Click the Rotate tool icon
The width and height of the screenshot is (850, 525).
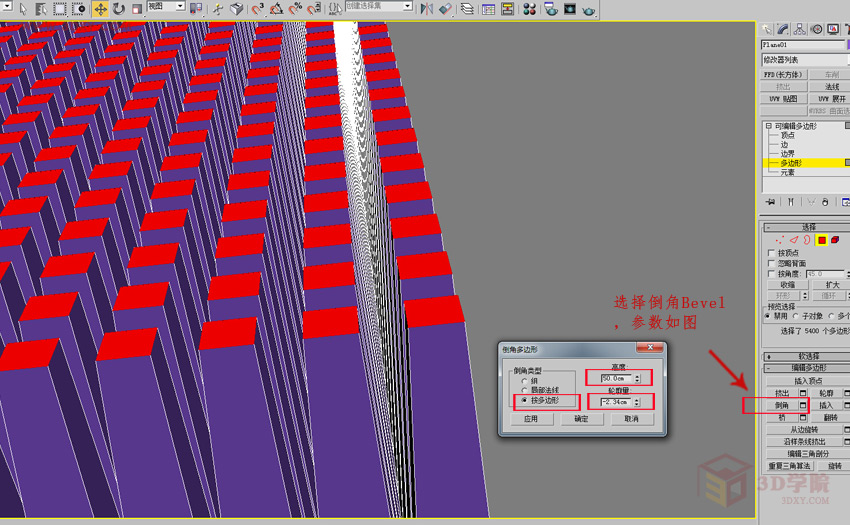tap(119, 9)
